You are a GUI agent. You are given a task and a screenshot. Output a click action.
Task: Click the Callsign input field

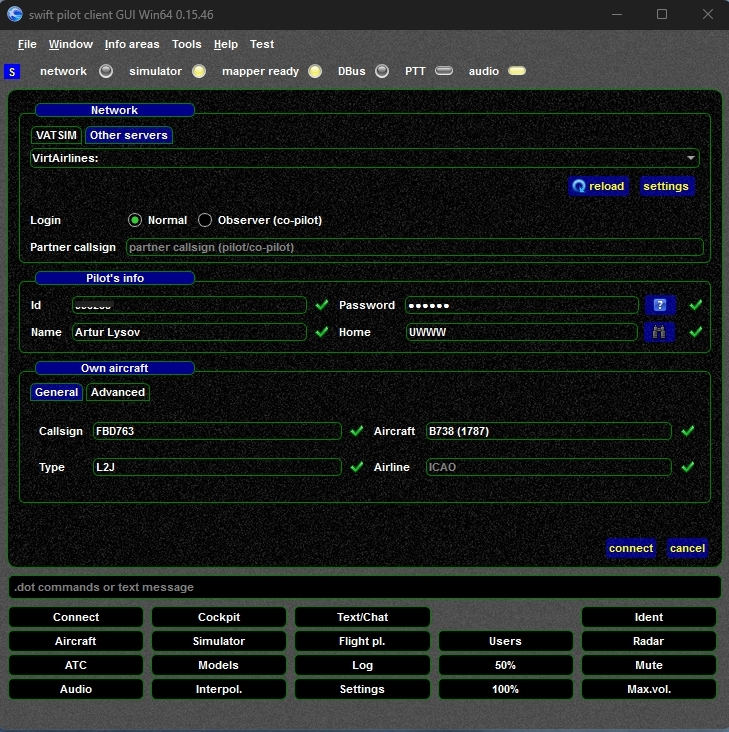215,431
